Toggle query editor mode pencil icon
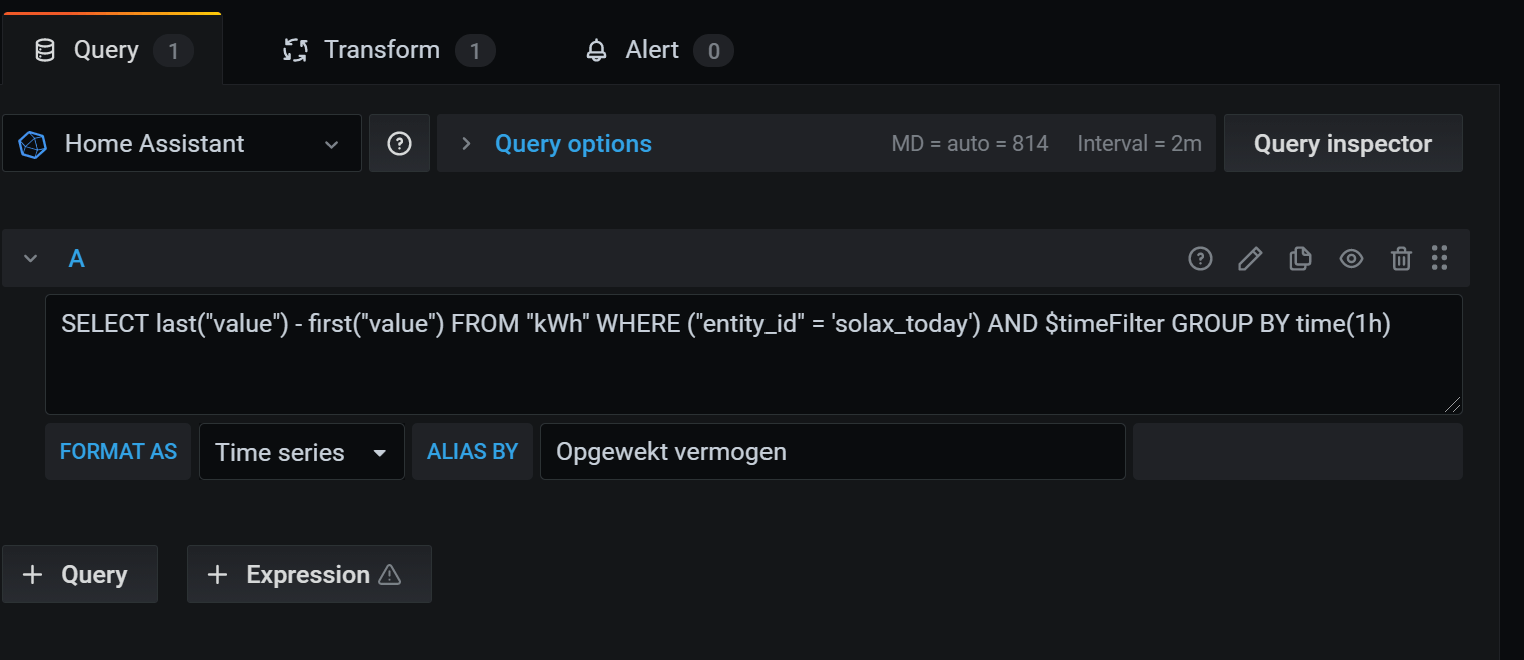 1250,259
